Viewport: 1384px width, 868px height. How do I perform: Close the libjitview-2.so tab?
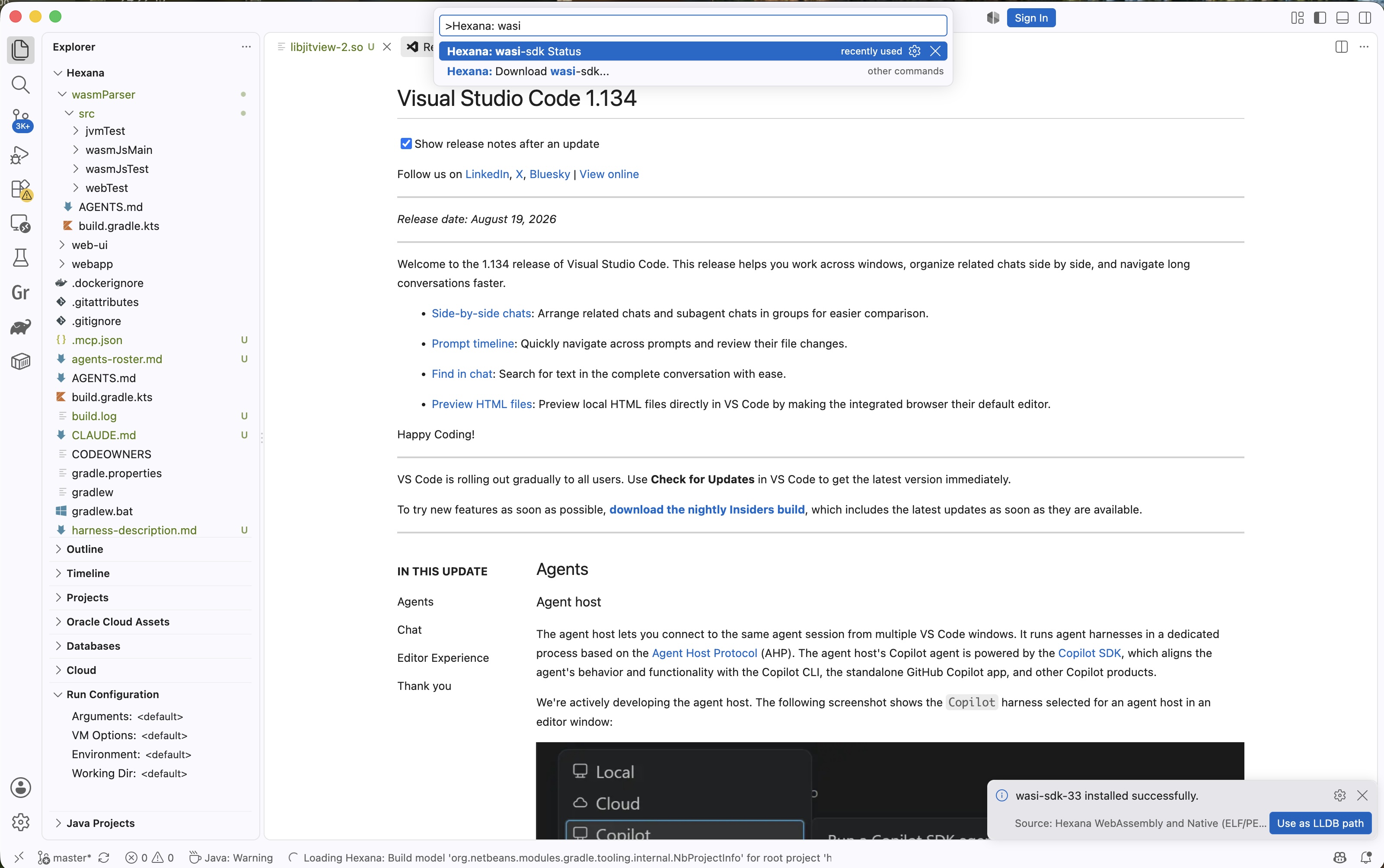[387, 47]
